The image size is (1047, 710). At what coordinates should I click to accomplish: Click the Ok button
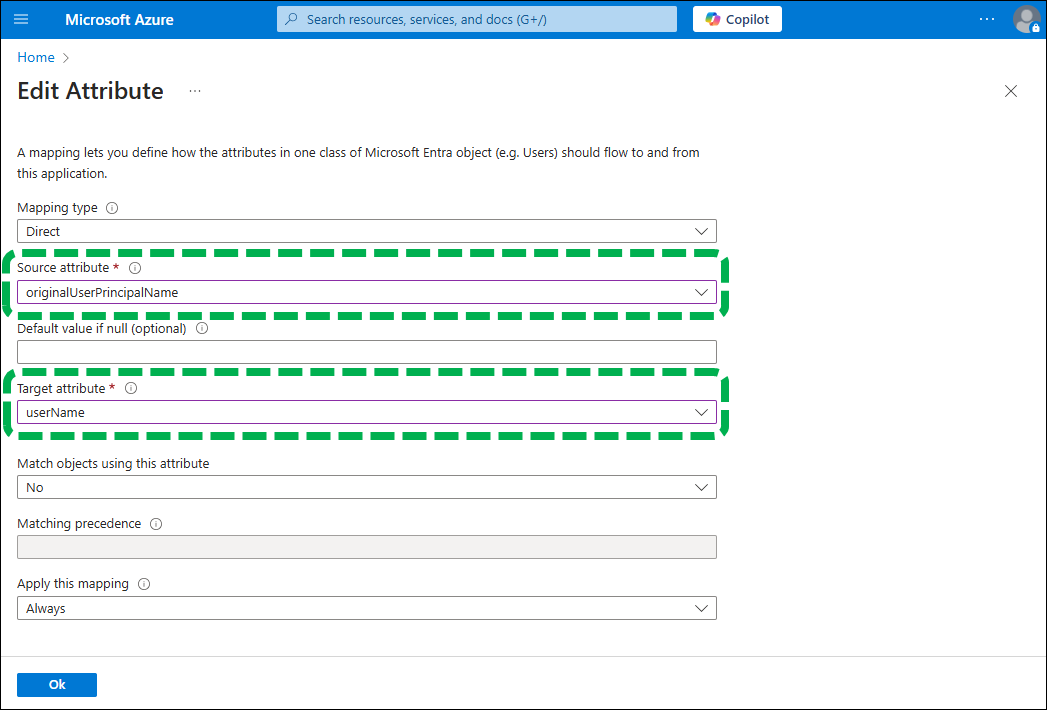click(x=57, y=684)
